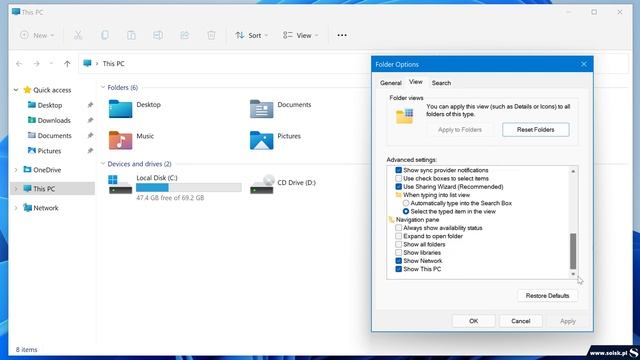Expand the This PC tree node
The width and height of the screenshot is (640, 360).
[x=16, y=189]
